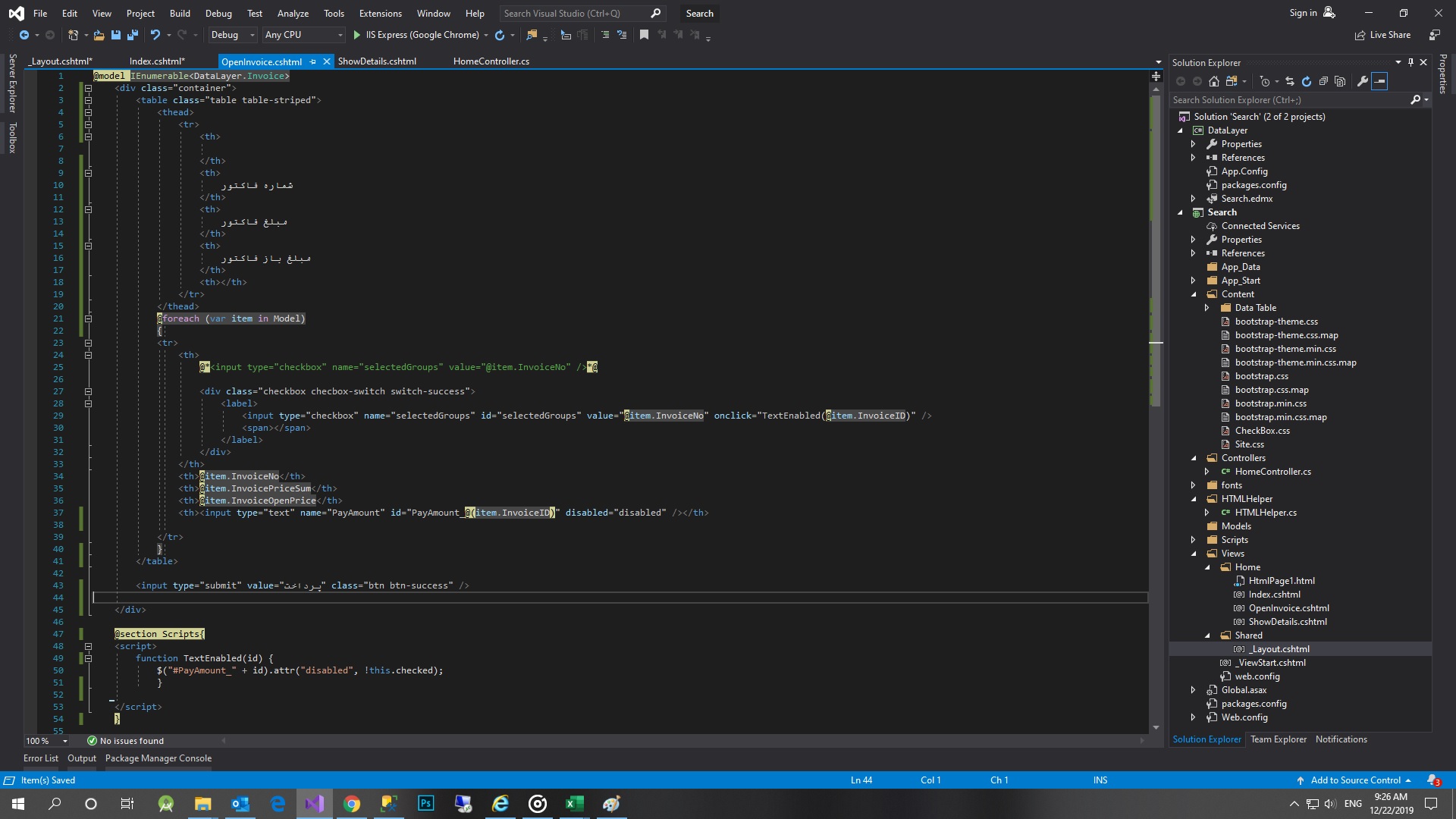The width and height of the screenshot is (1456, 819).
Task: Refresh Solution Explorer with the blue arrow icon
Action: (x=1306, y=81)
